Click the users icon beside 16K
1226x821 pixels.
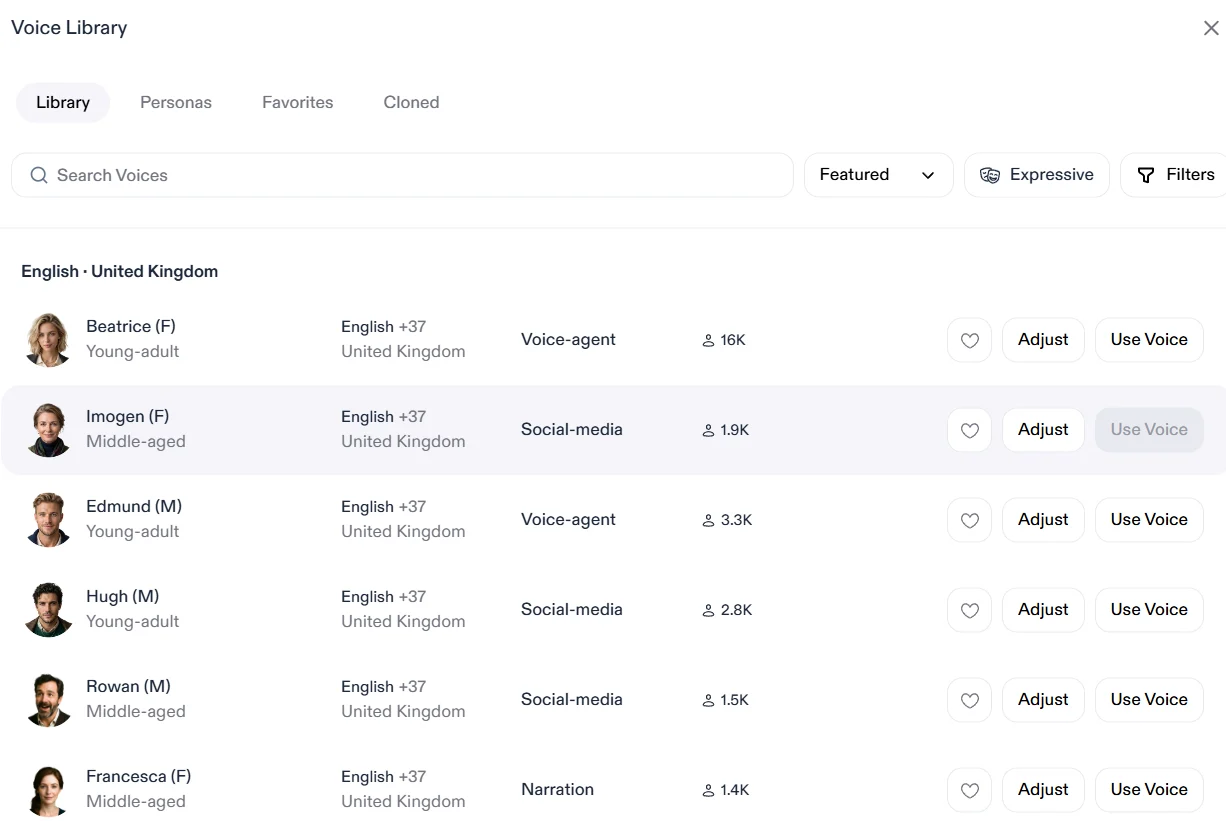pos(709,340)
